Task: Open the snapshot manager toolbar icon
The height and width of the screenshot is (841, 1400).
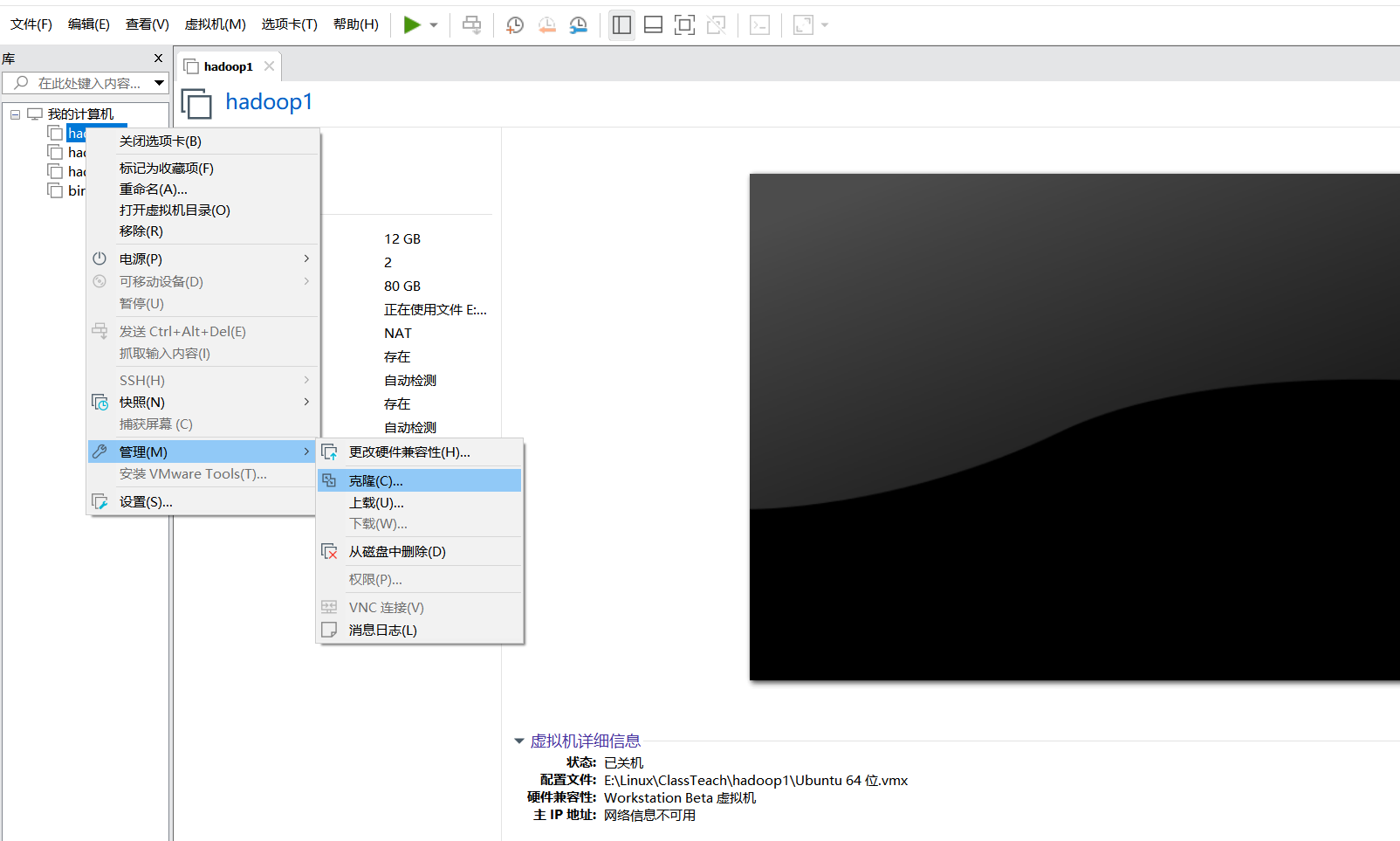Action: coord(579,25)
